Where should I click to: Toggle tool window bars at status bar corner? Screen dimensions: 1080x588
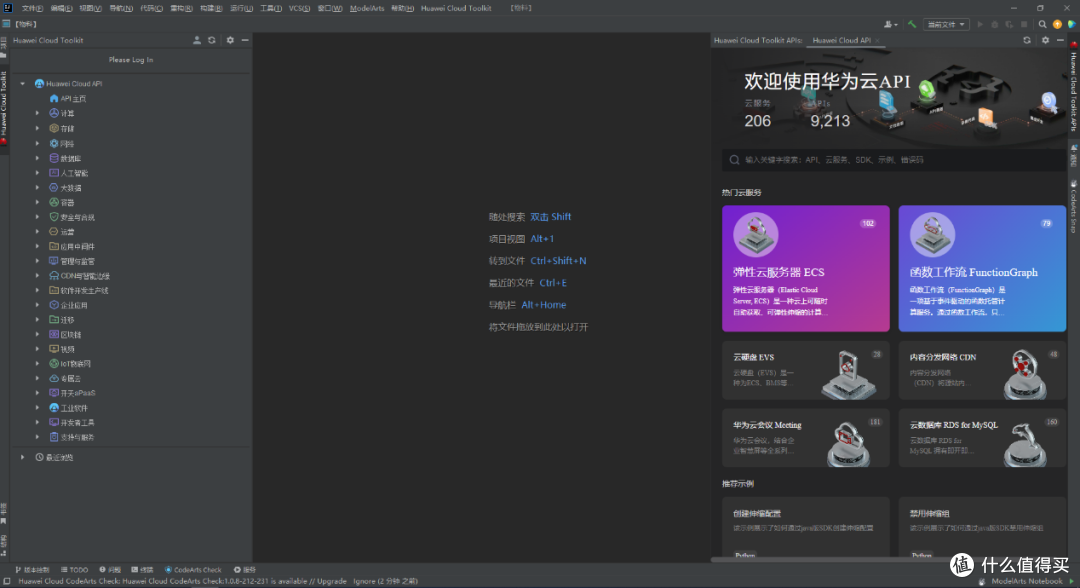(6, 582)
